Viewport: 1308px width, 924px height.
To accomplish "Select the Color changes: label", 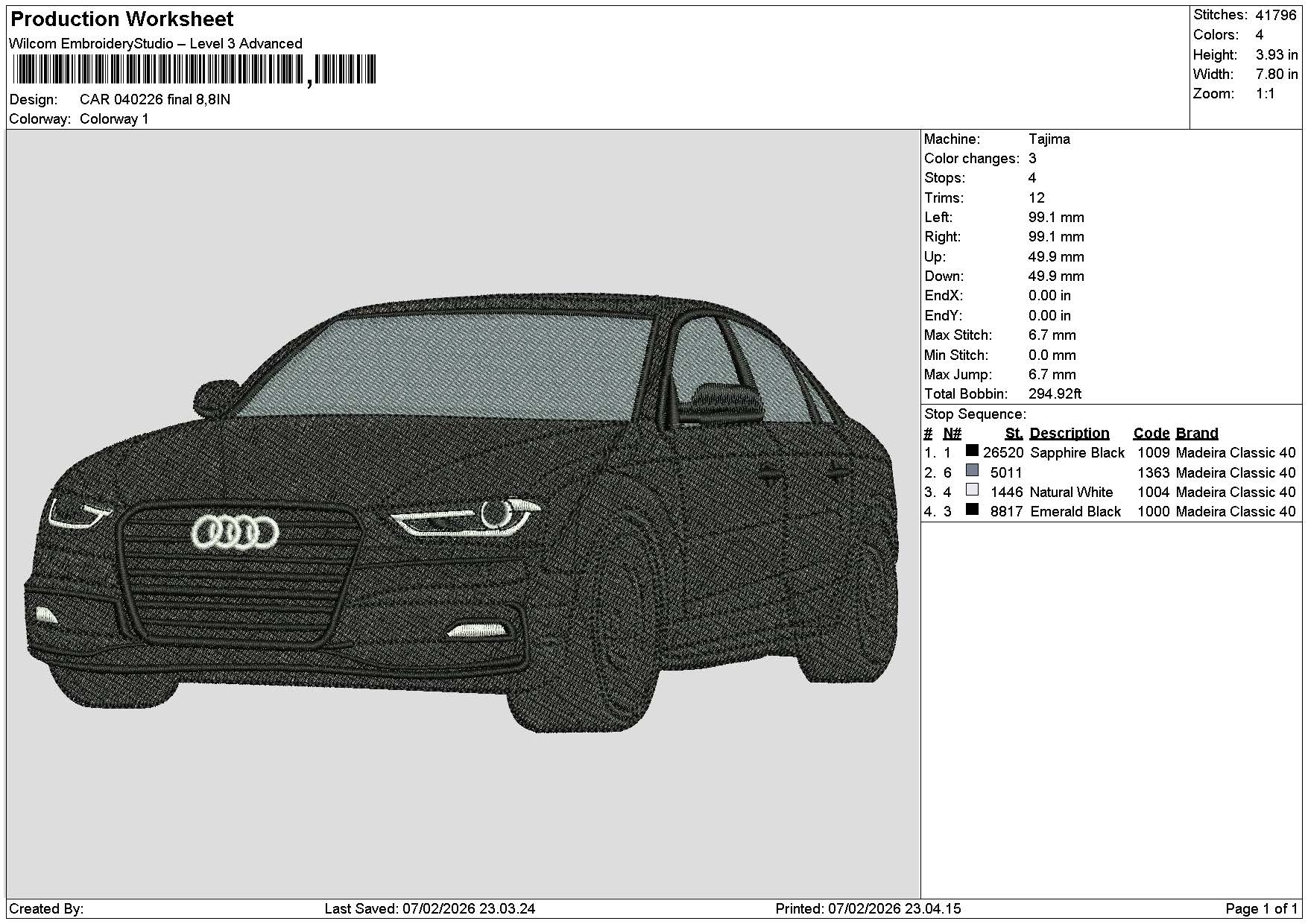I will [x=972, y=159].
